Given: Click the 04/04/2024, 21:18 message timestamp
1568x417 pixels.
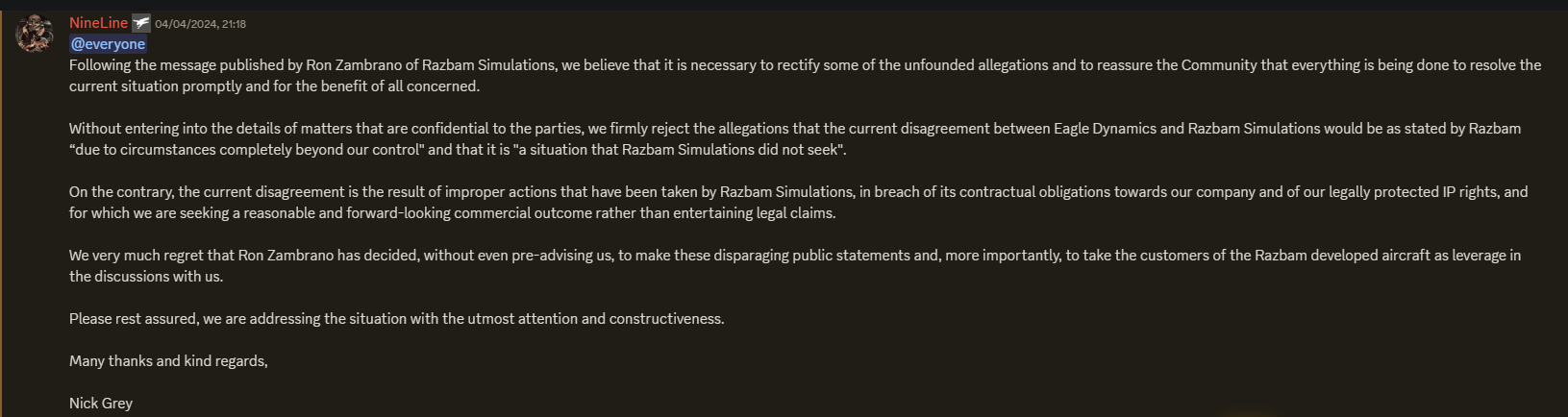Looking at the screenshot, I should 200,24.
